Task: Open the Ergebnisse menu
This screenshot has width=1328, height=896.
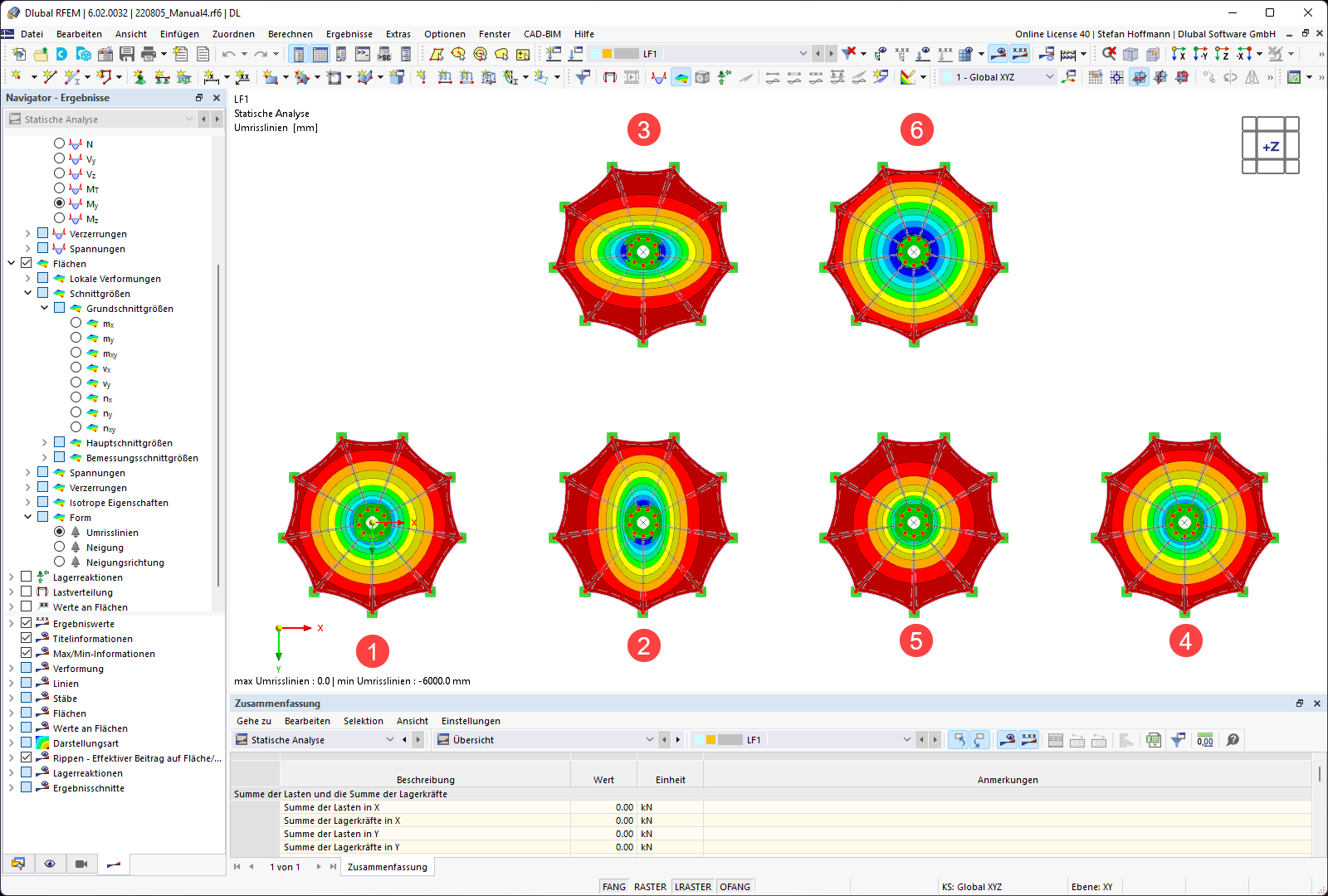Action: (349, 34)
